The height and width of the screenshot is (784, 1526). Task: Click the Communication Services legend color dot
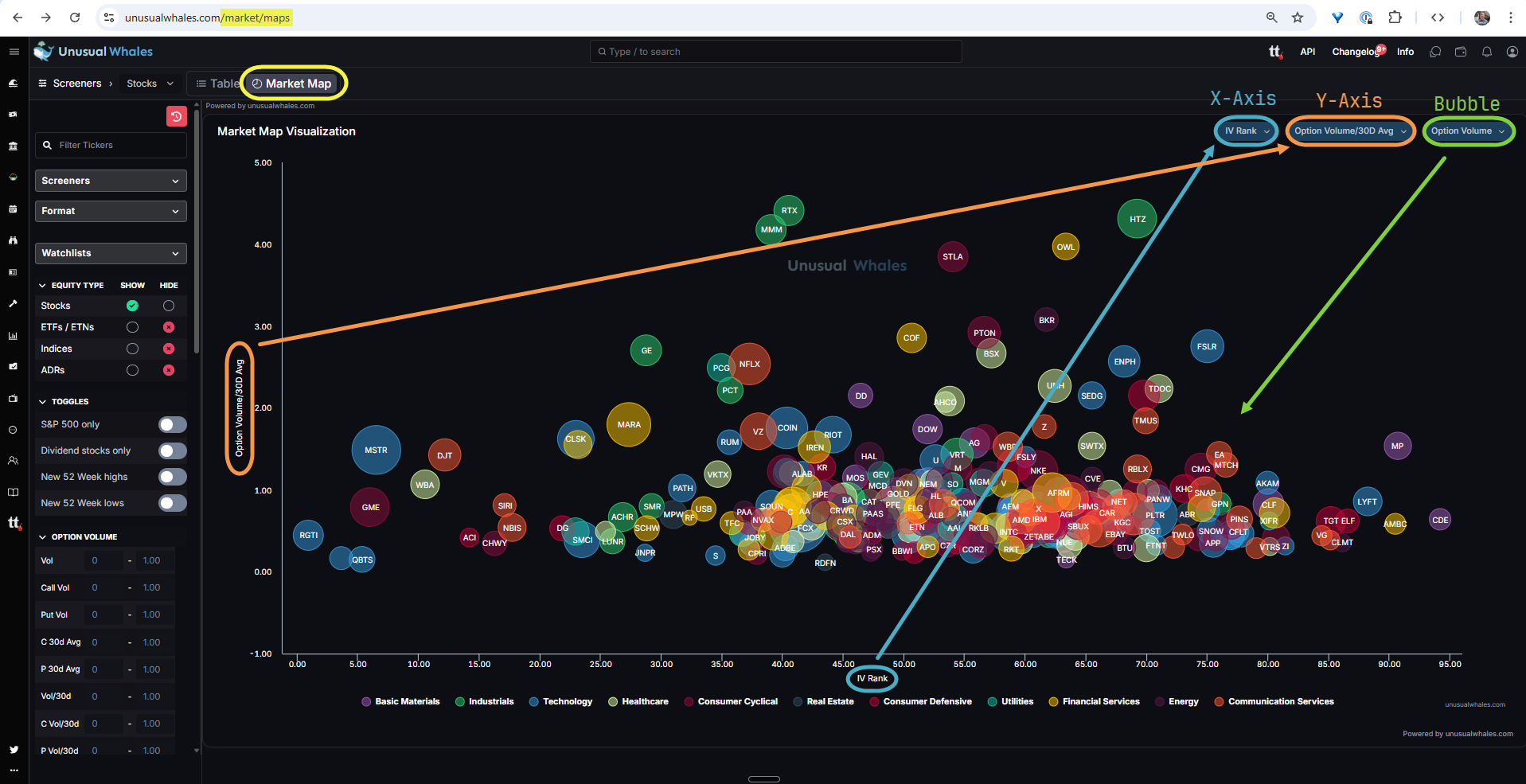point(1219,702)
